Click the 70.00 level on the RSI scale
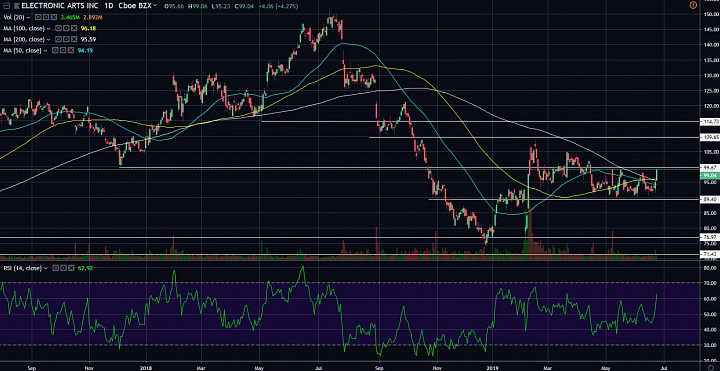 [710, 283]
